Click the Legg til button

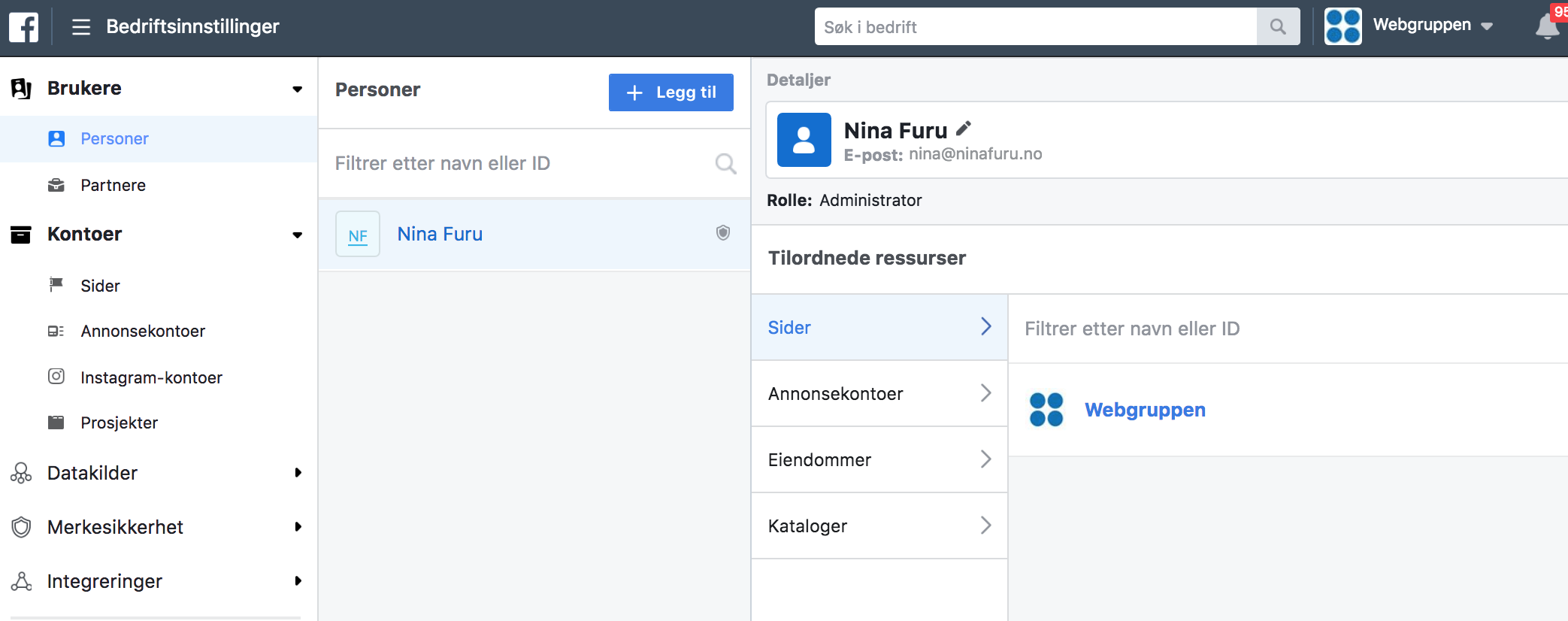point(671,92)
